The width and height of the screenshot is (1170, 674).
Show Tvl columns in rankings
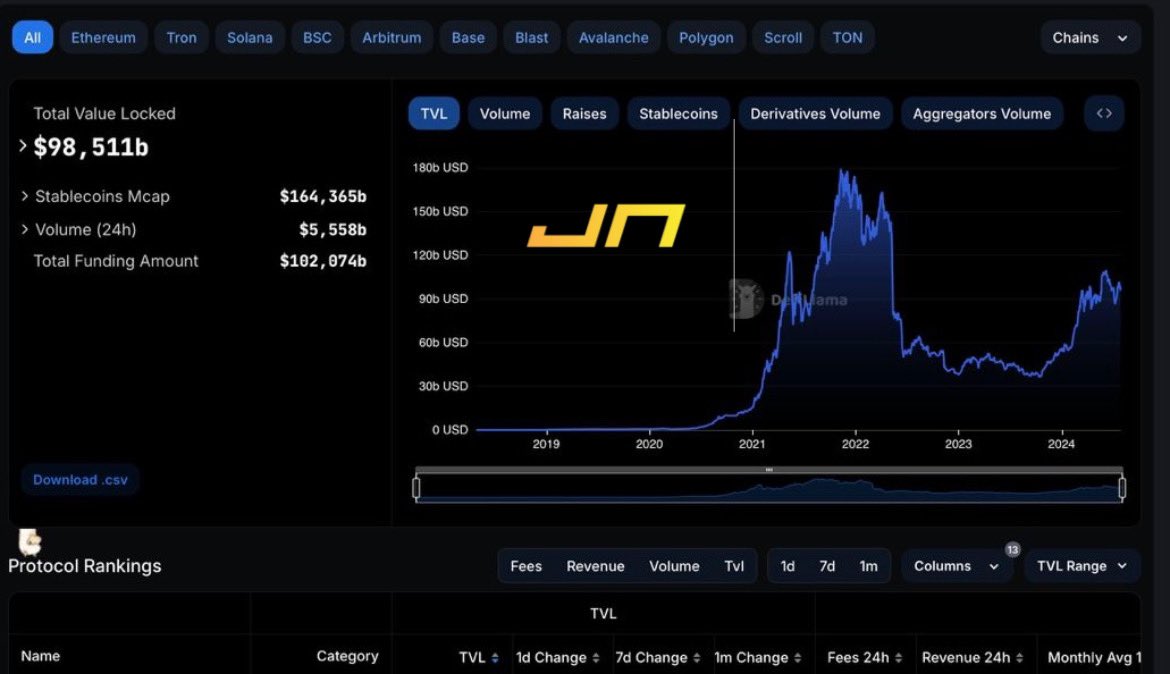734,566
